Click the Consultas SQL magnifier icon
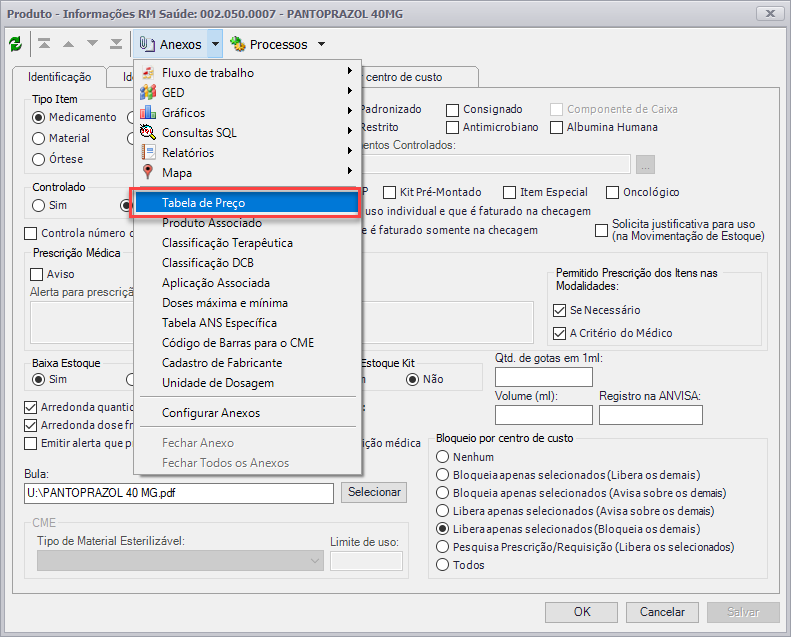This screenshot has height=637, width=791. pos(148,132)
